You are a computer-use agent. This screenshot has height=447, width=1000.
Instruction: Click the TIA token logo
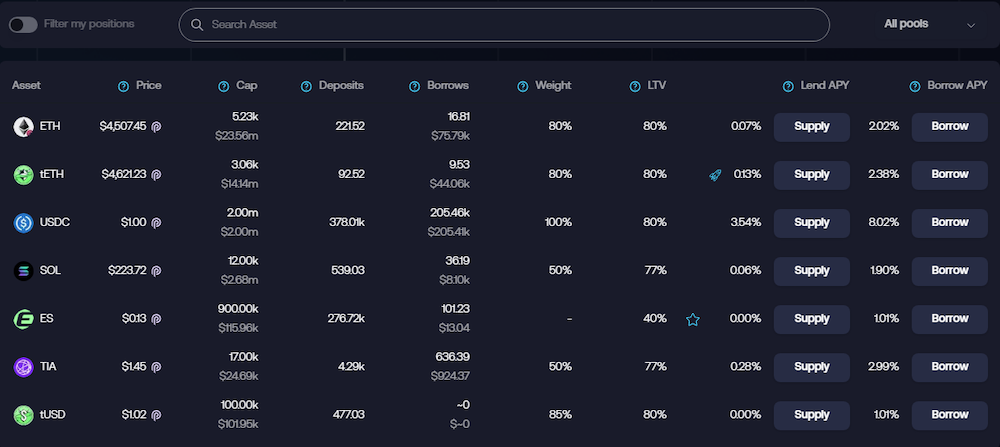tap(24, 367)
